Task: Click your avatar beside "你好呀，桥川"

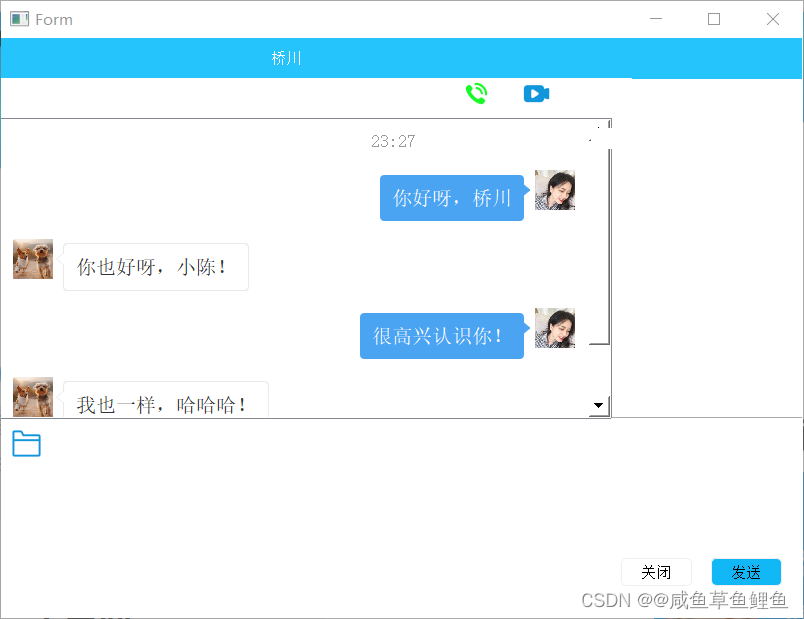Action: pyautogui.click(x=555, y=190)
